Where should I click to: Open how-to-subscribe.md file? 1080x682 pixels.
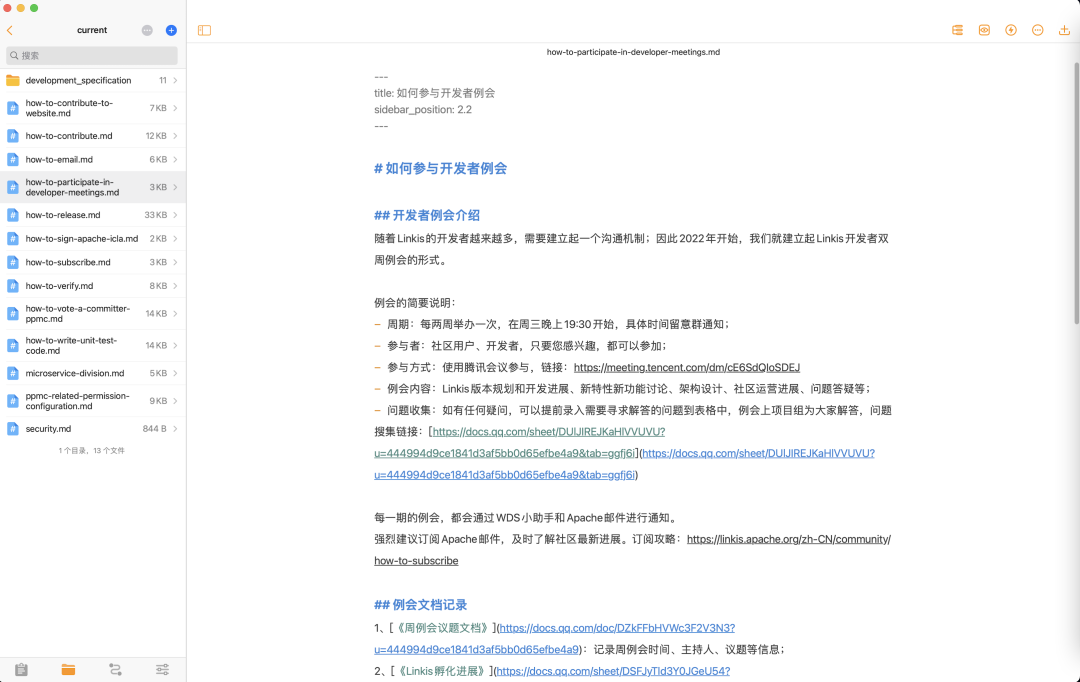[x=93, y=262]
